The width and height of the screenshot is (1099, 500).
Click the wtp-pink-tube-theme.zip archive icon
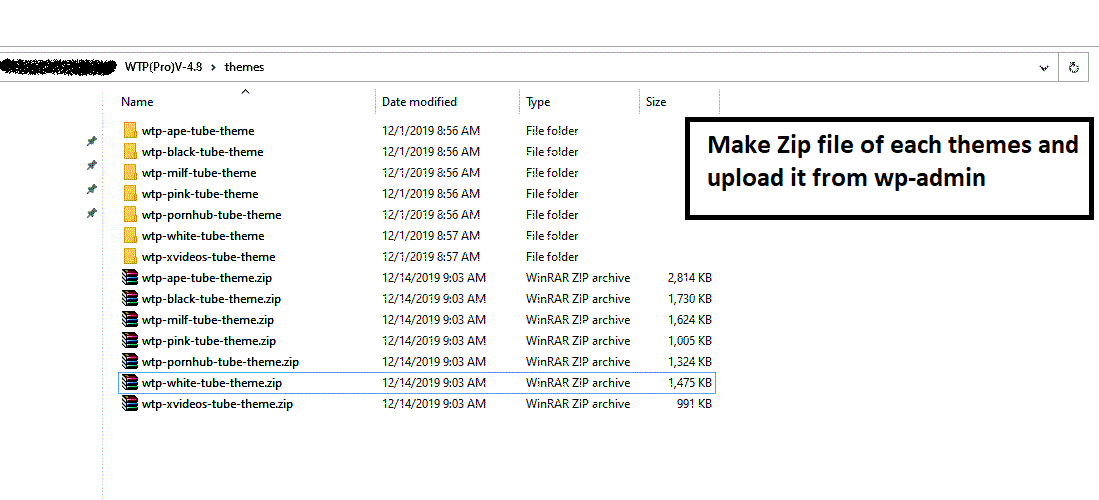(x=130, y=341)
